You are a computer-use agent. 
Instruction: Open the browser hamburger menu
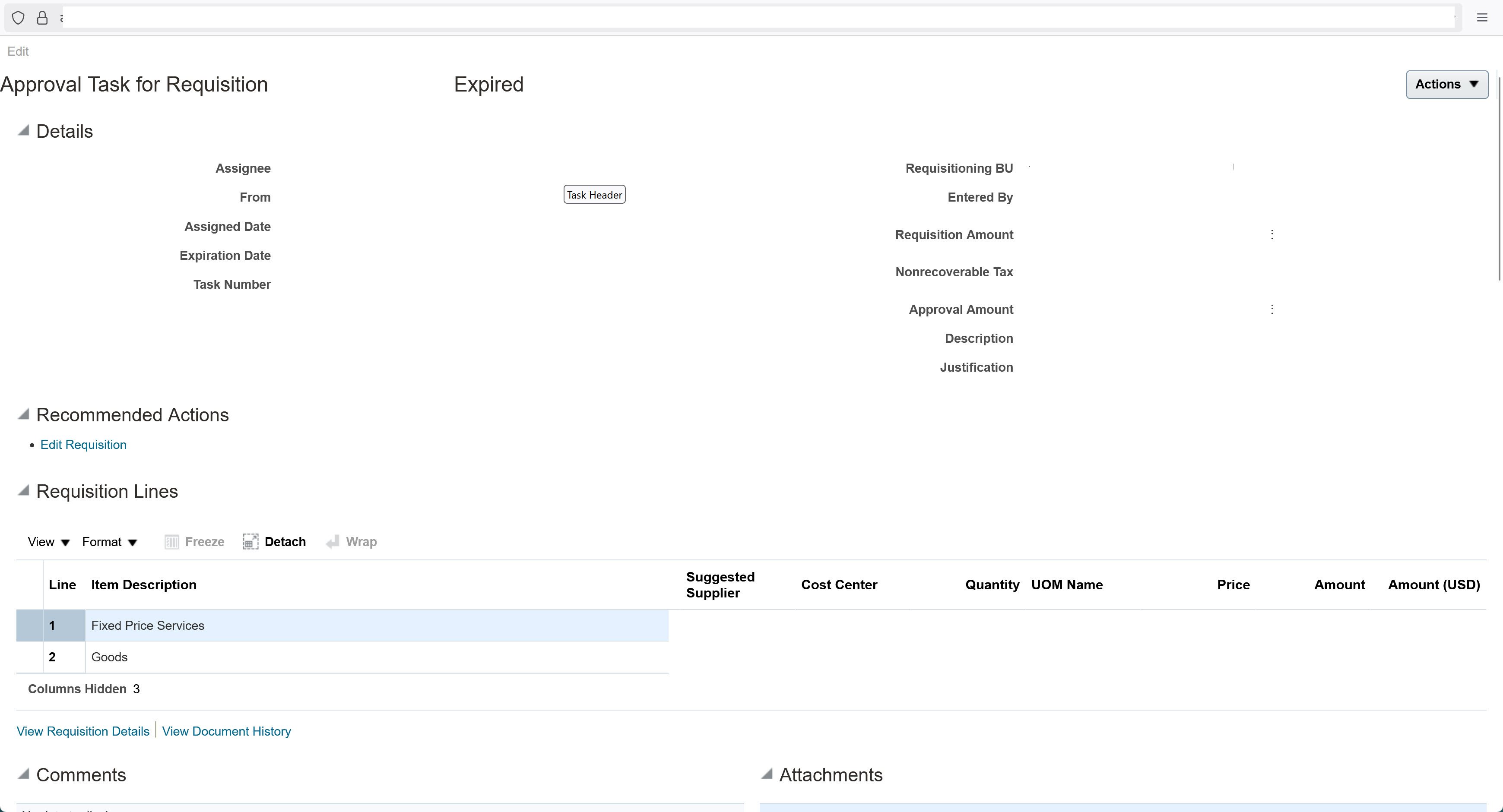pos(1483,18)
